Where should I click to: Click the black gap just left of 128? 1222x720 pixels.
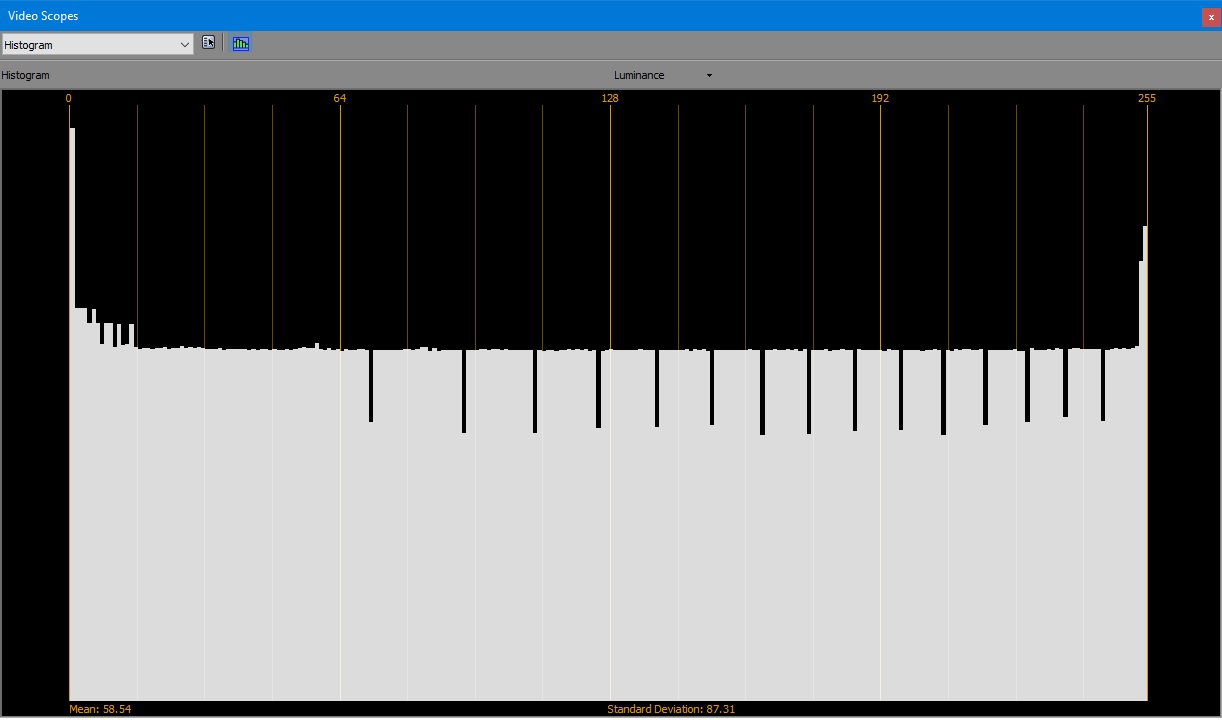[x=598, y=390]
